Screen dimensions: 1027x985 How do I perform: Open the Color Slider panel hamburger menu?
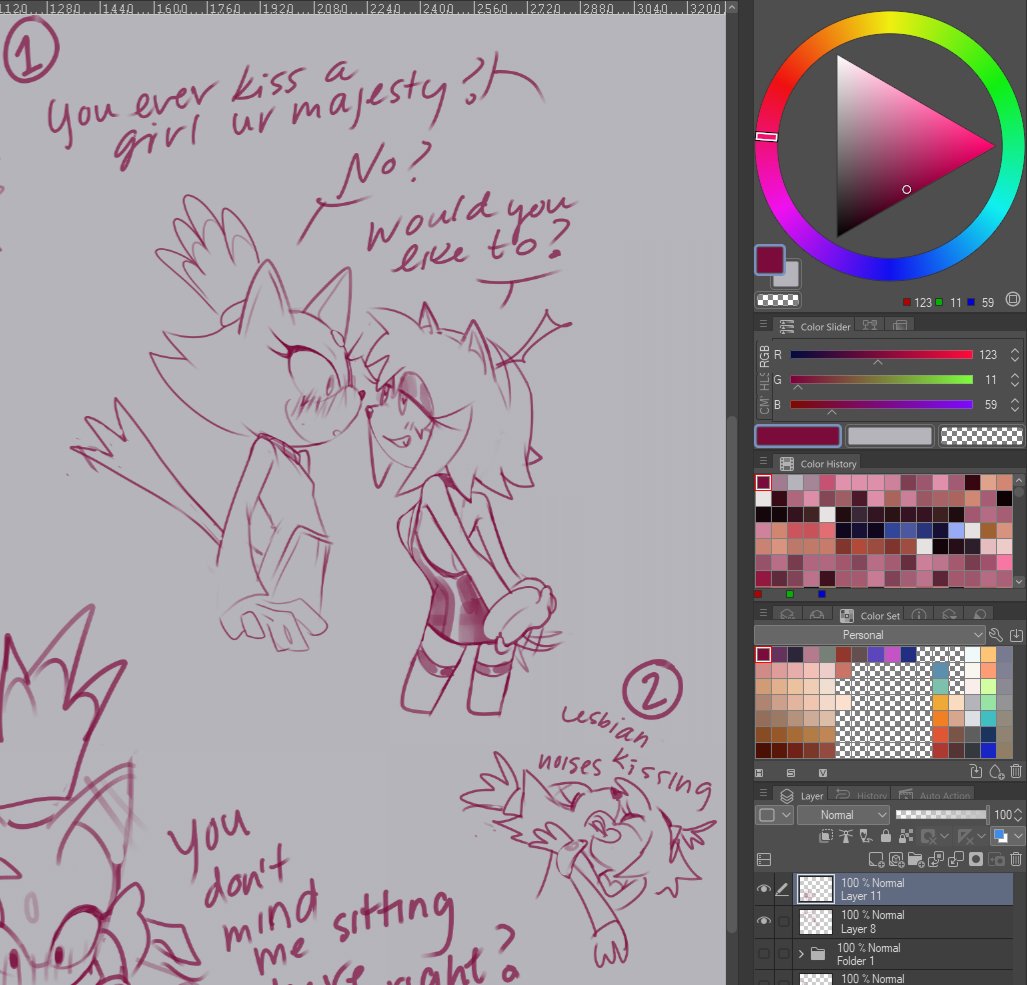click(763, 324)
